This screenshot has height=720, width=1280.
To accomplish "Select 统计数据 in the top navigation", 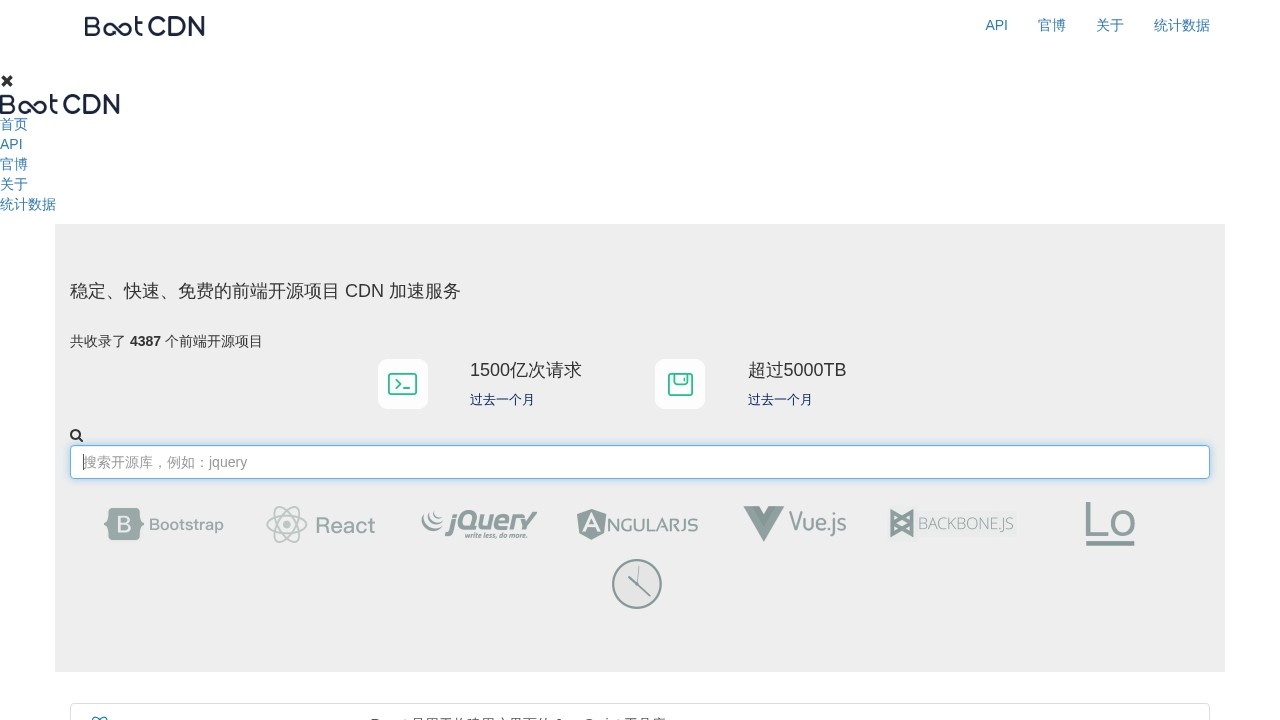I will point(1181,25).
